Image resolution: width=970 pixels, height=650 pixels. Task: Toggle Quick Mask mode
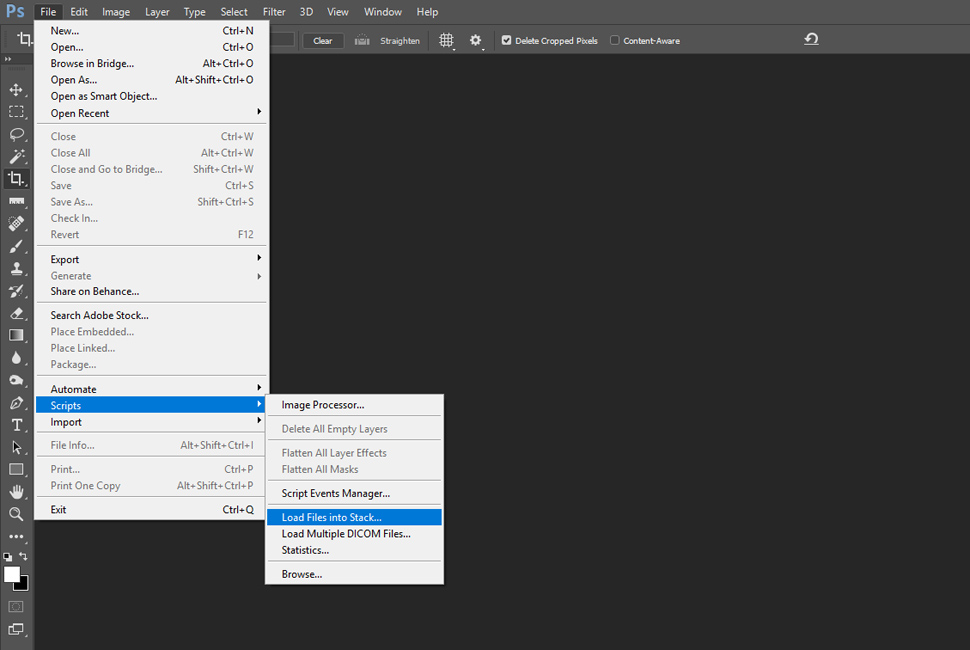coord(16,607)
